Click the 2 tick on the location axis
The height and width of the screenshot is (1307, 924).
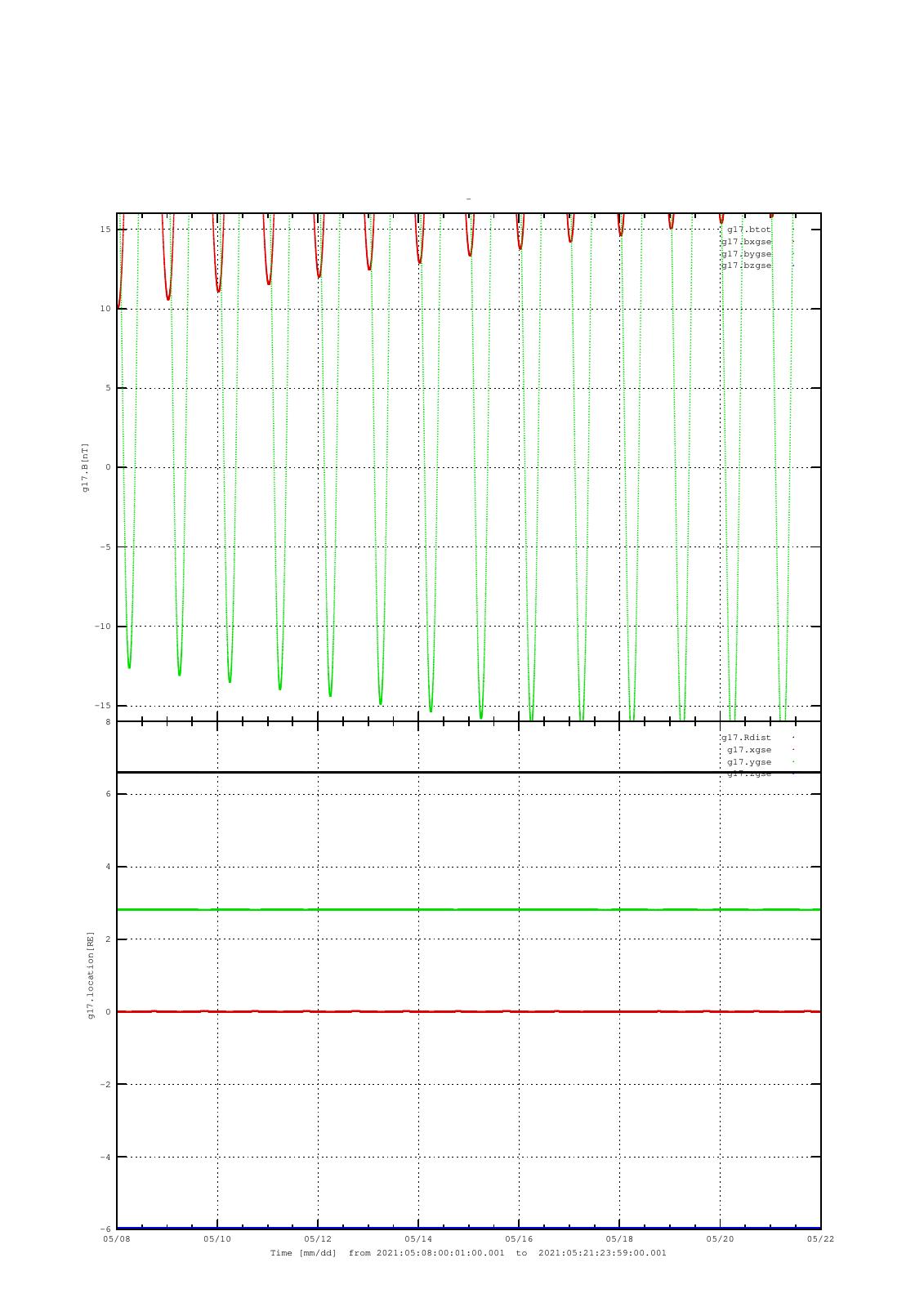point(108,939)
